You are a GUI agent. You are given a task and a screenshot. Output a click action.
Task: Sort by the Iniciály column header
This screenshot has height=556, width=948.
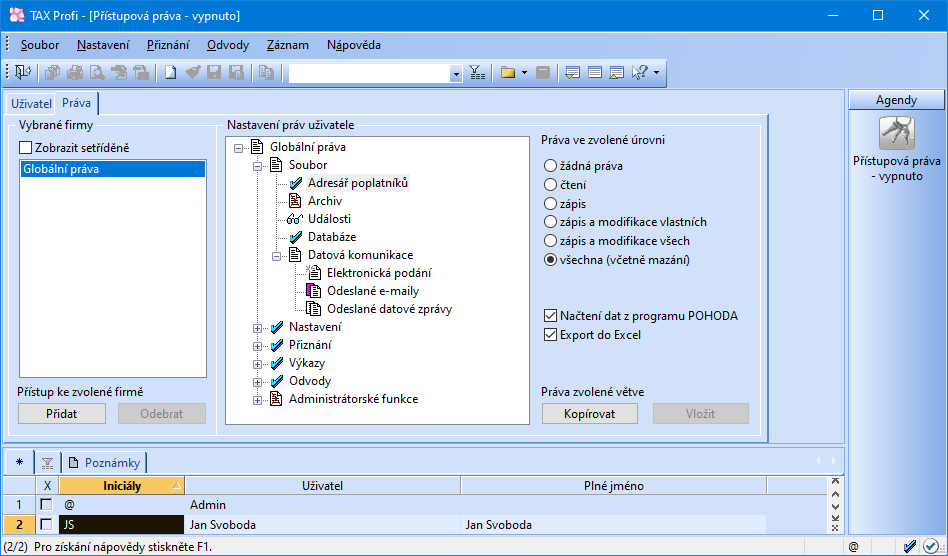pos(122,485)
